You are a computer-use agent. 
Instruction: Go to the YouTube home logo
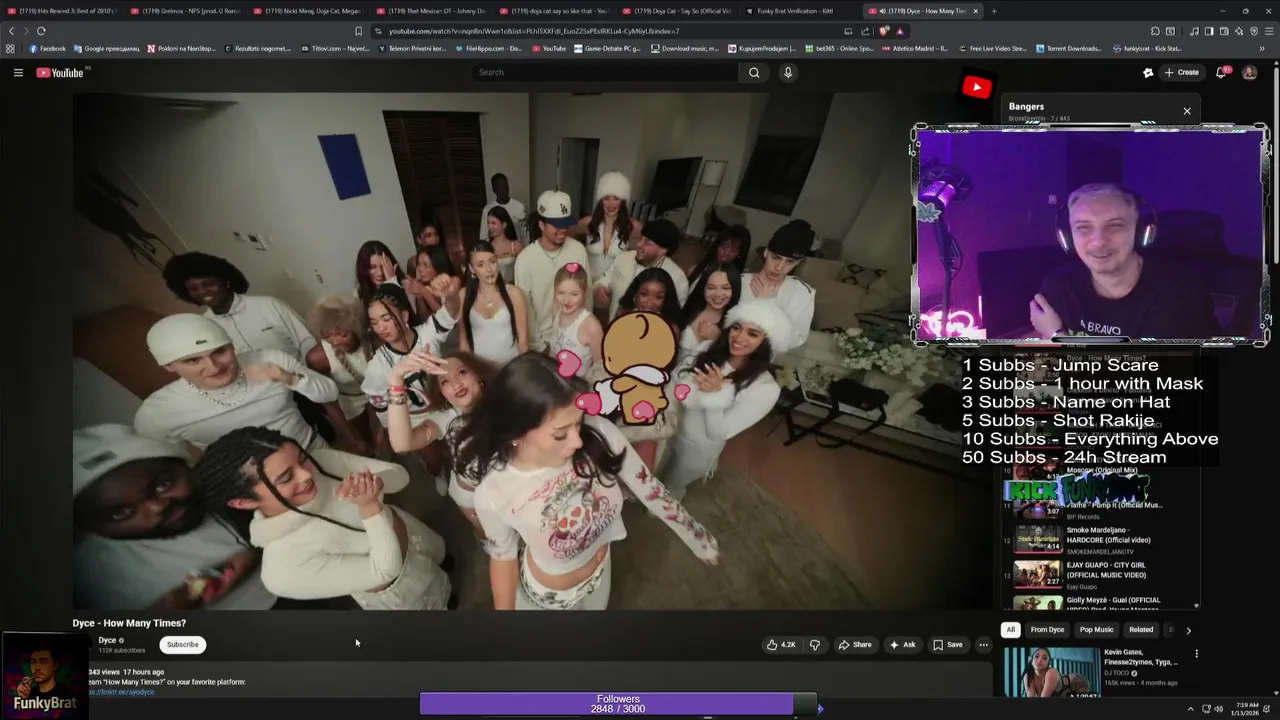click(x=61, y=72)
